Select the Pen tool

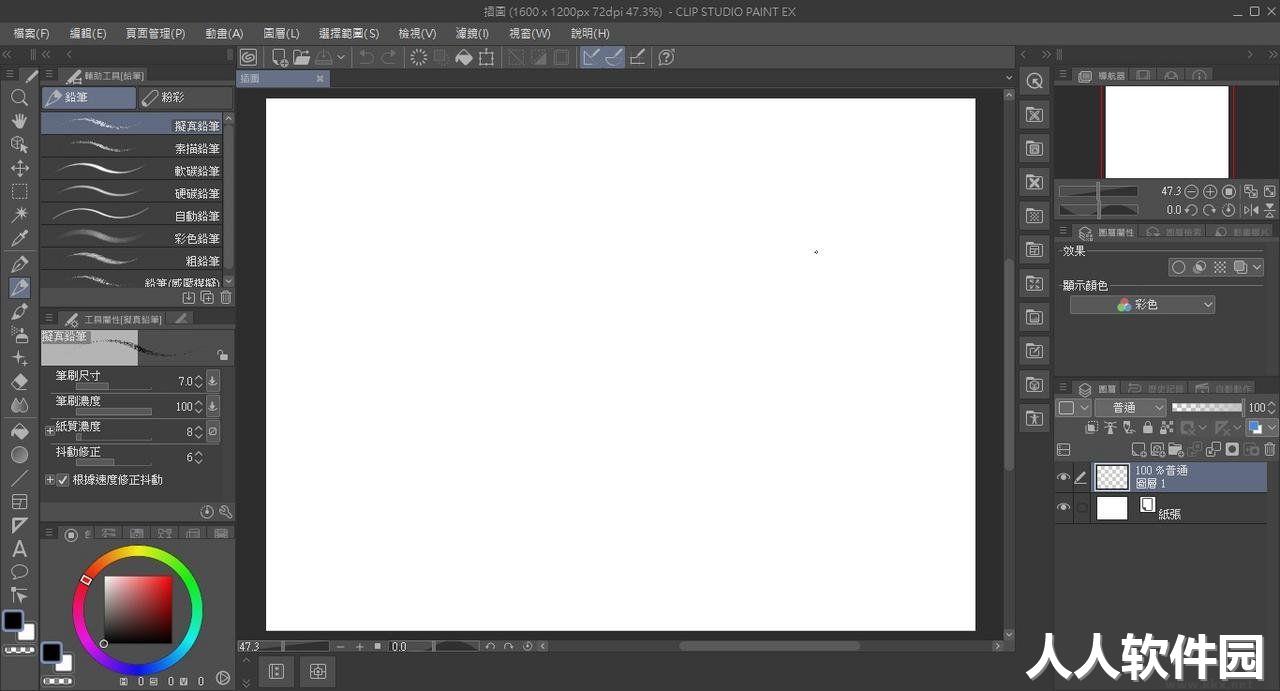pos(19,264)
